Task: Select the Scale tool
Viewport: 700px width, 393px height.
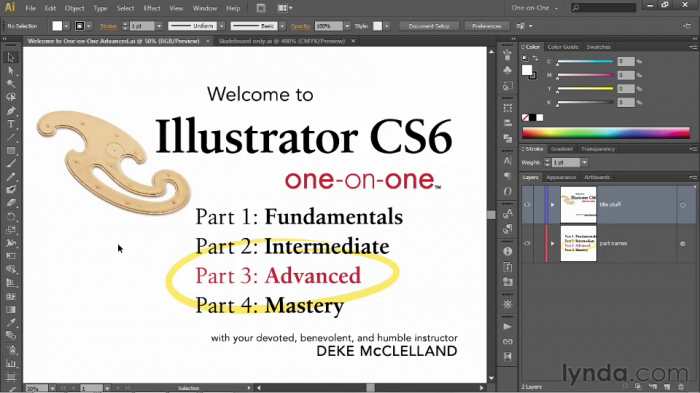Action: tap(11, 230)
